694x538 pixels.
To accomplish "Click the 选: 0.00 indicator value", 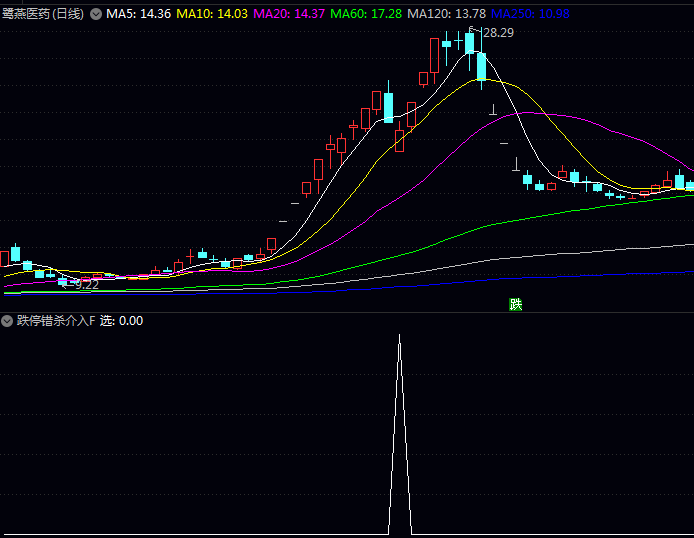I will (121, 321).
